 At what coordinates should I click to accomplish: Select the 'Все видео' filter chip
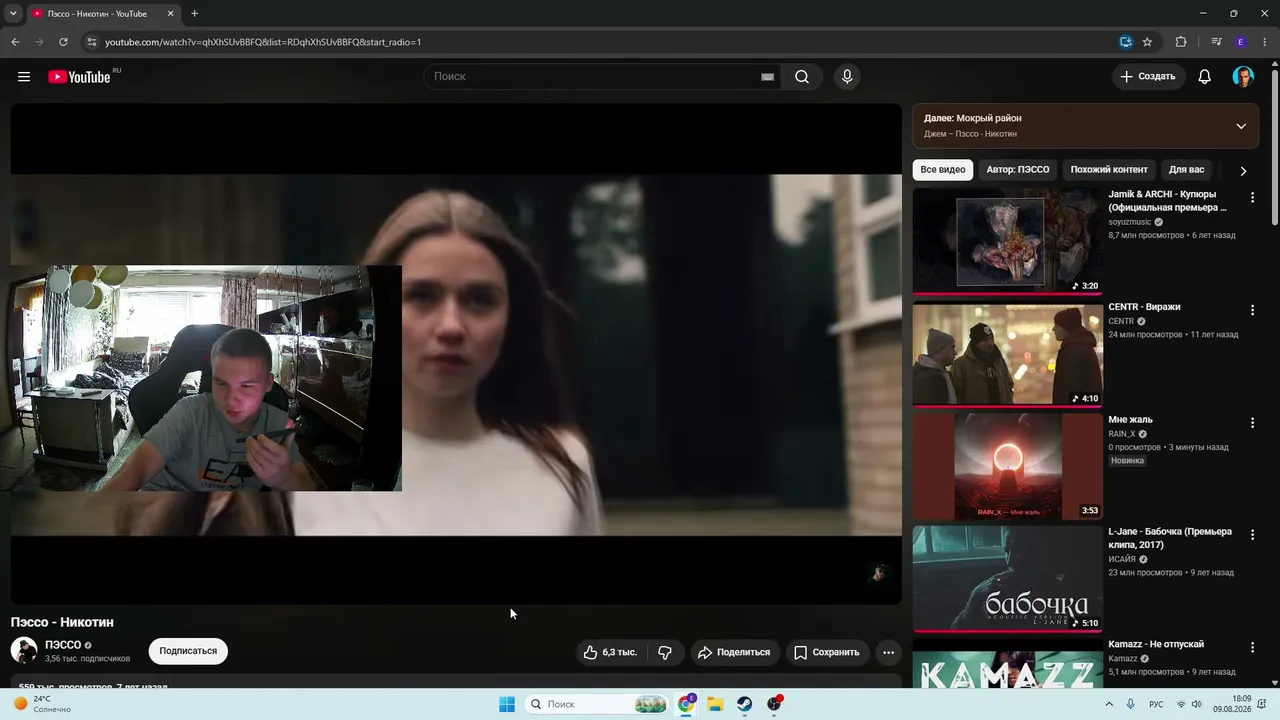(x=943, y=170)
